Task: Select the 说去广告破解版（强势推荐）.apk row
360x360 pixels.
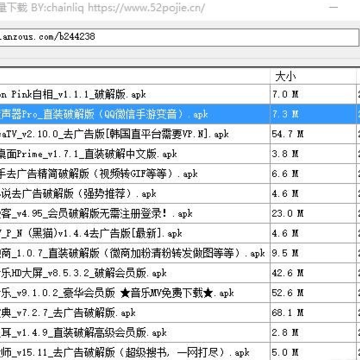Action: click(x=180, y=194)
